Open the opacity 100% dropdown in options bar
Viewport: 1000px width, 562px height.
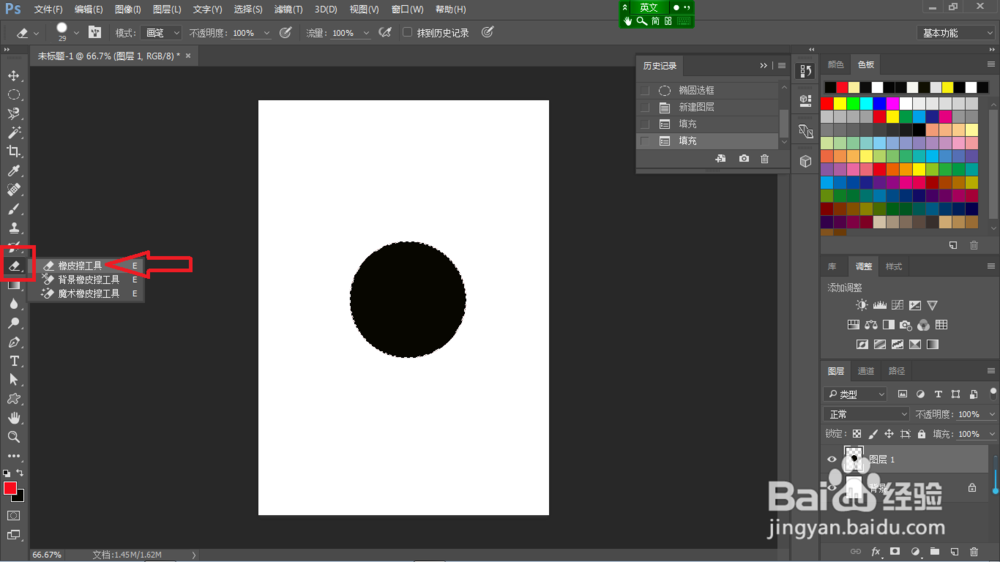(267, 33)
